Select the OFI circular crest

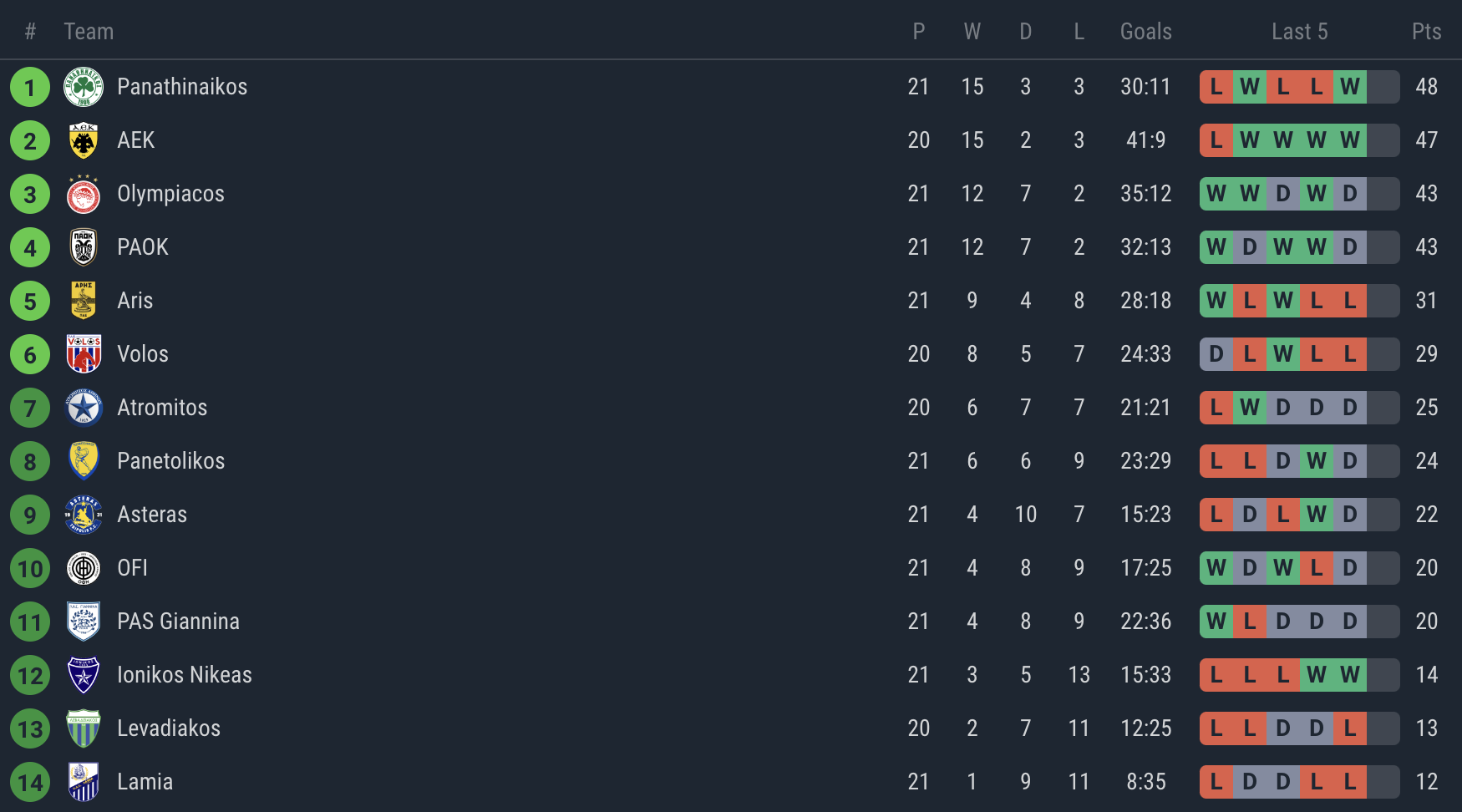[x=84, y=568]
